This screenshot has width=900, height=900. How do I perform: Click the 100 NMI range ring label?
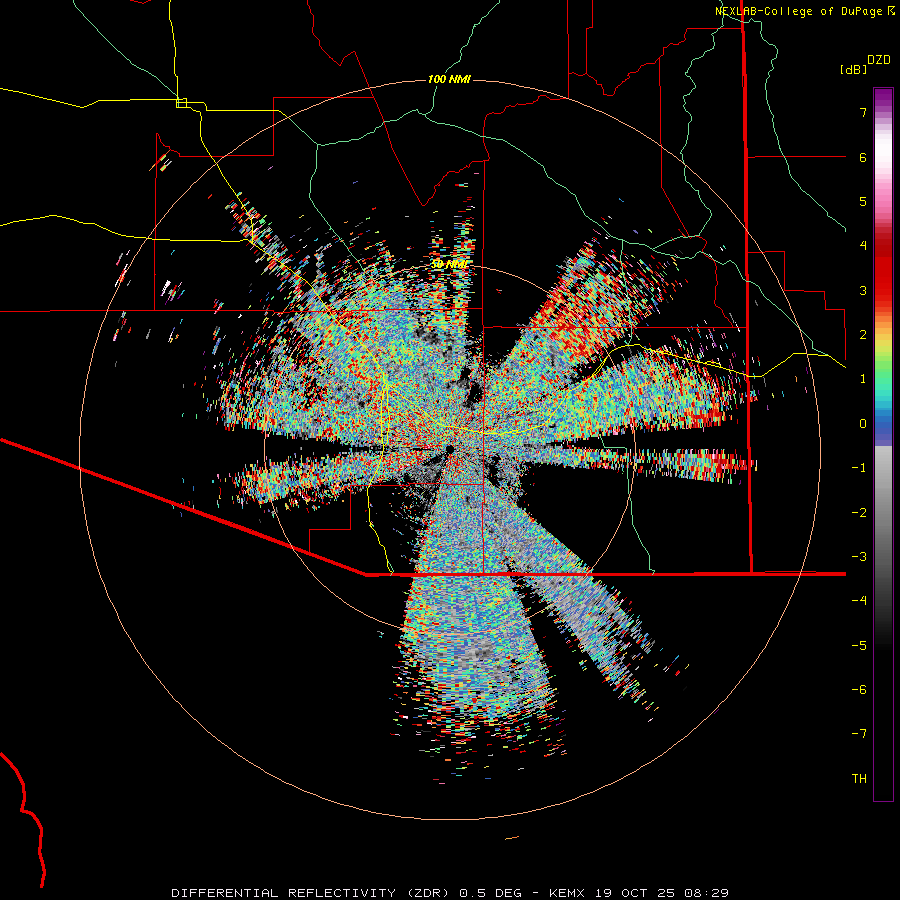(449, 79)
